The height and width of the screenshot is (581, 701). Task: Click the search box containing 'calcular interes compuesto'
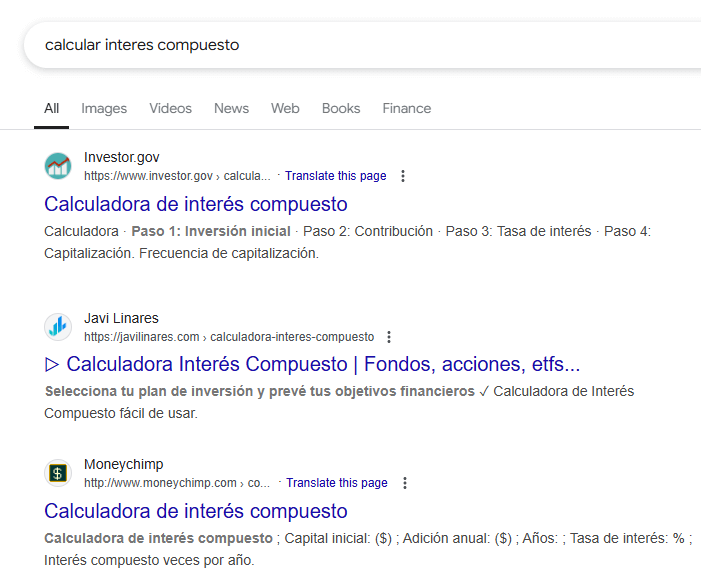[x=362, y=45]
